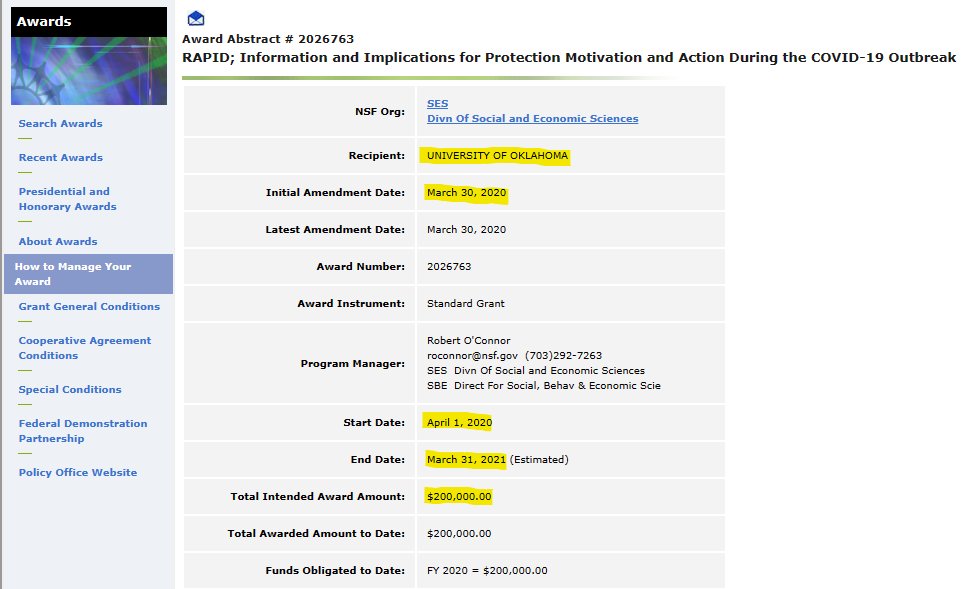Click the Awards banner image
The width and height of the screenshot is (971, 589).
tap(89, 70)
